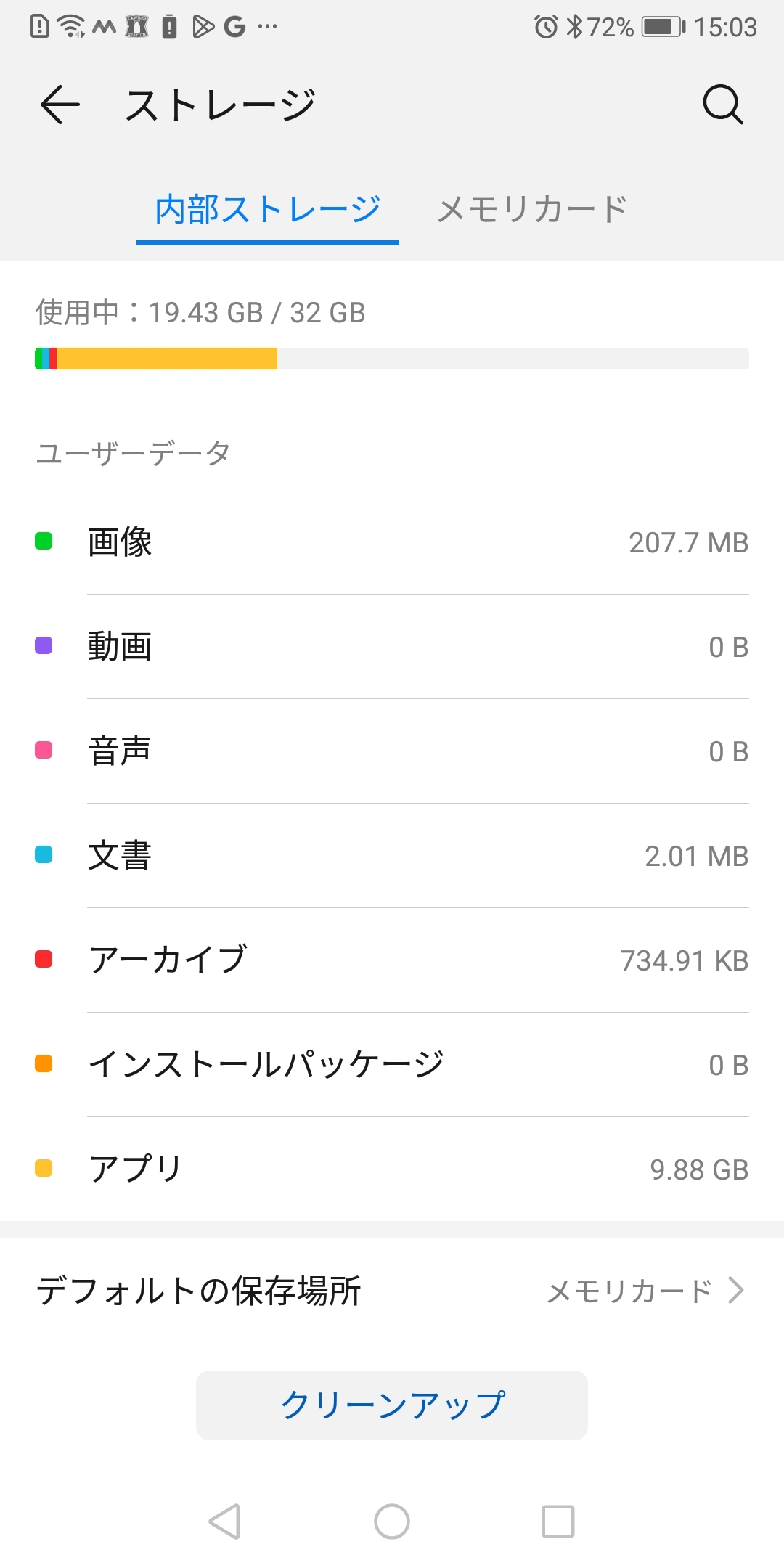The image size is (784, 1568).
Task: Tap the back arrow icon
Action: [x=60, y=105]
